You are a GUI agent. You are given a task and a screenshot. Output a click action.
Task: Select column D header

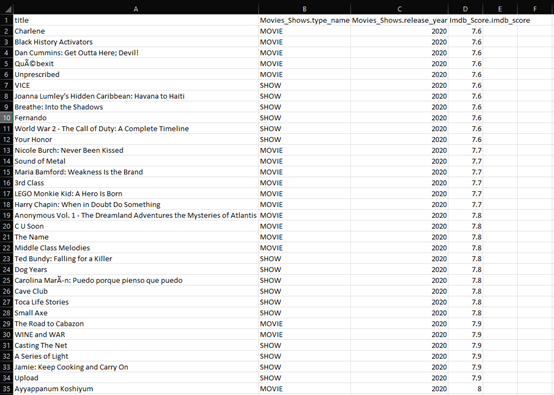[465, 9]
